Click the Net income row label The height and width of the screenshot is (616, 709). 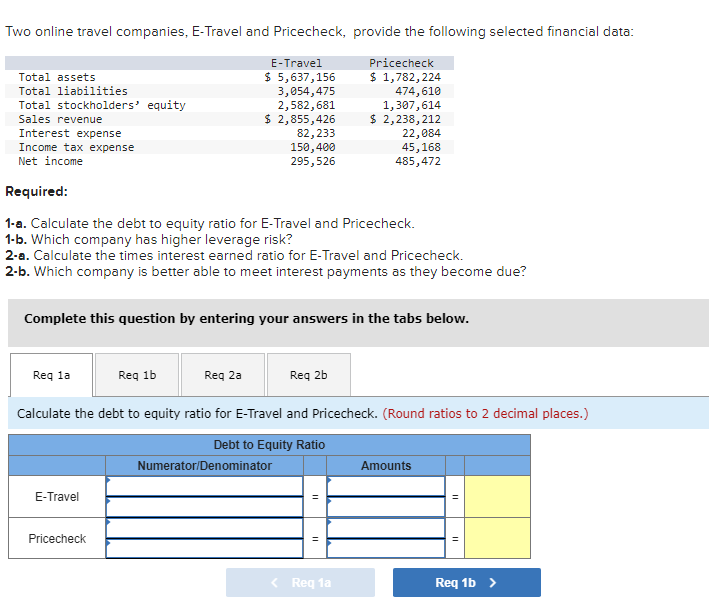coord(51,161)
